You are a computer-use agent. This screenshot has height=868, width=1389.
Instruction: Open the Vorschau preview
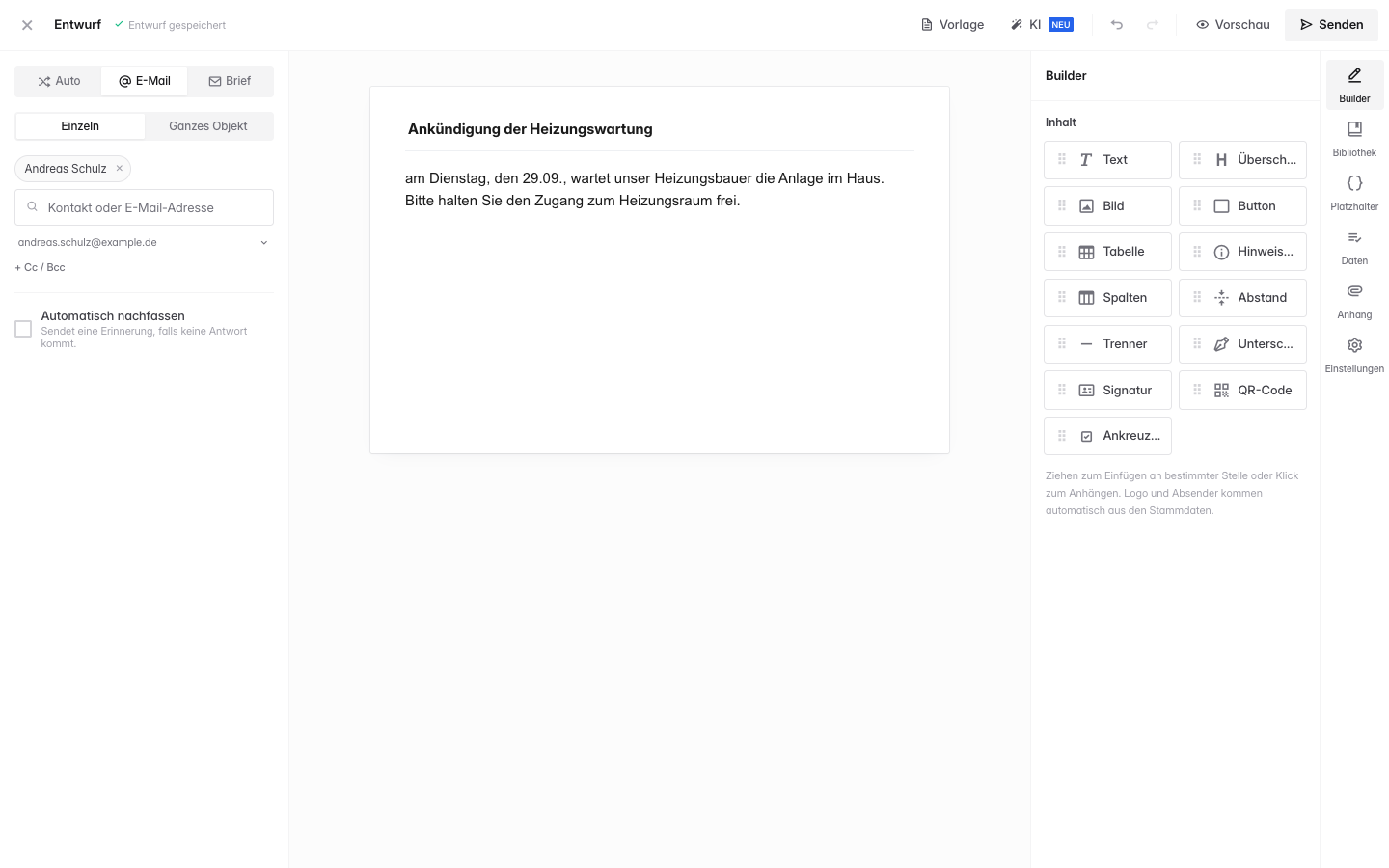[1233, 25]
